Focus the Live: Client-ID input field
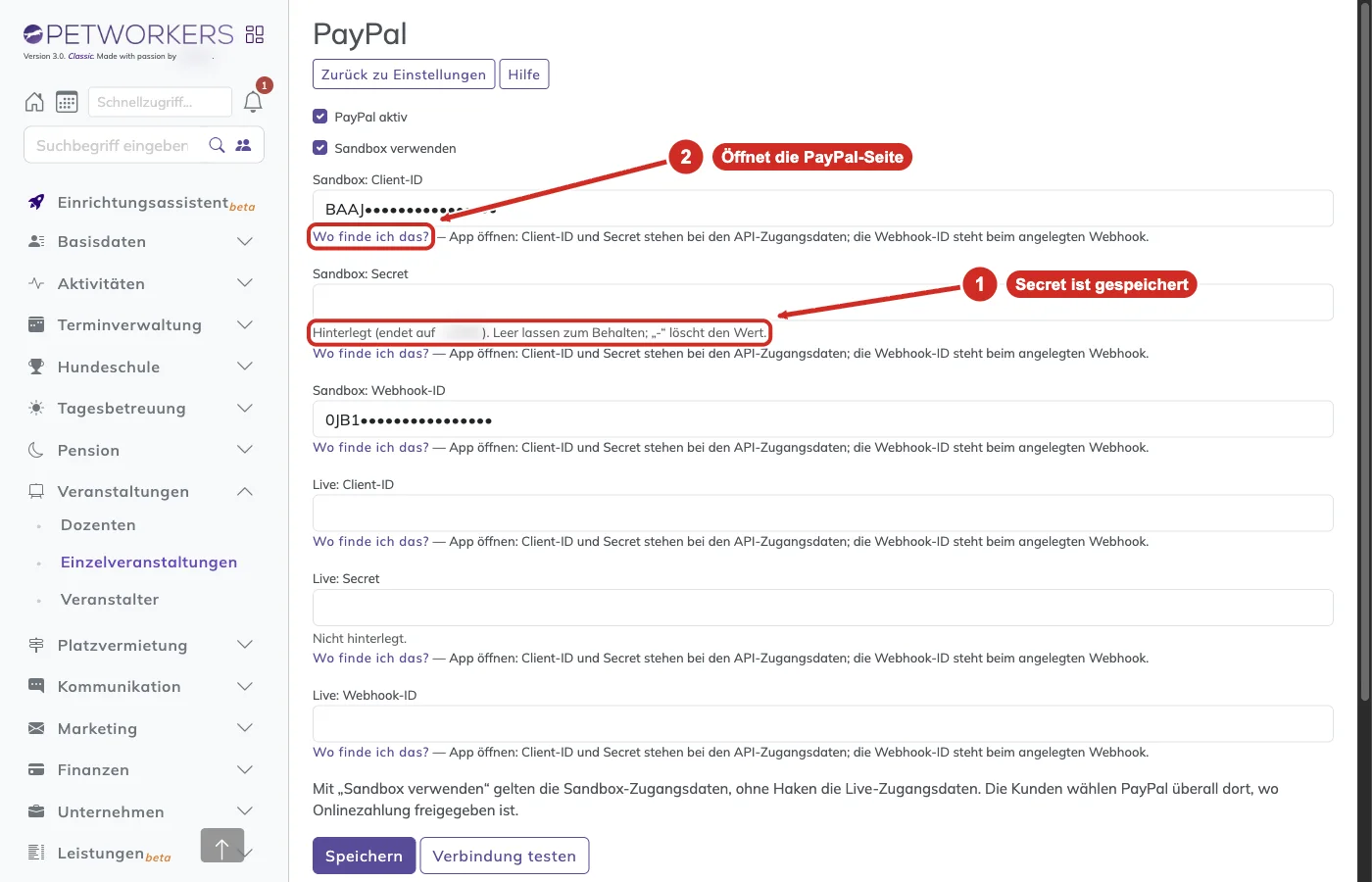1372x882 pixels. [x=823, y=514]
